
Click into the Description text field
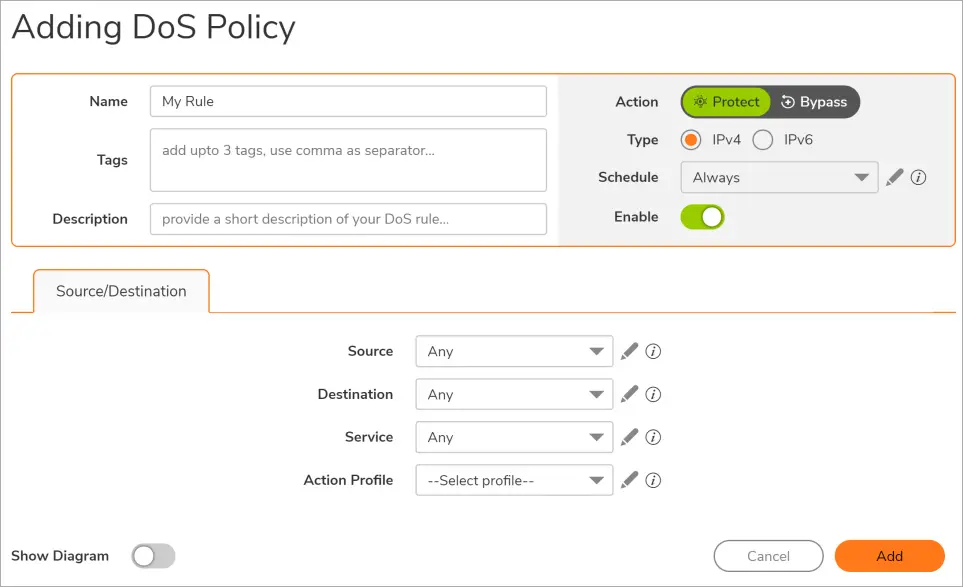point(348,219)
